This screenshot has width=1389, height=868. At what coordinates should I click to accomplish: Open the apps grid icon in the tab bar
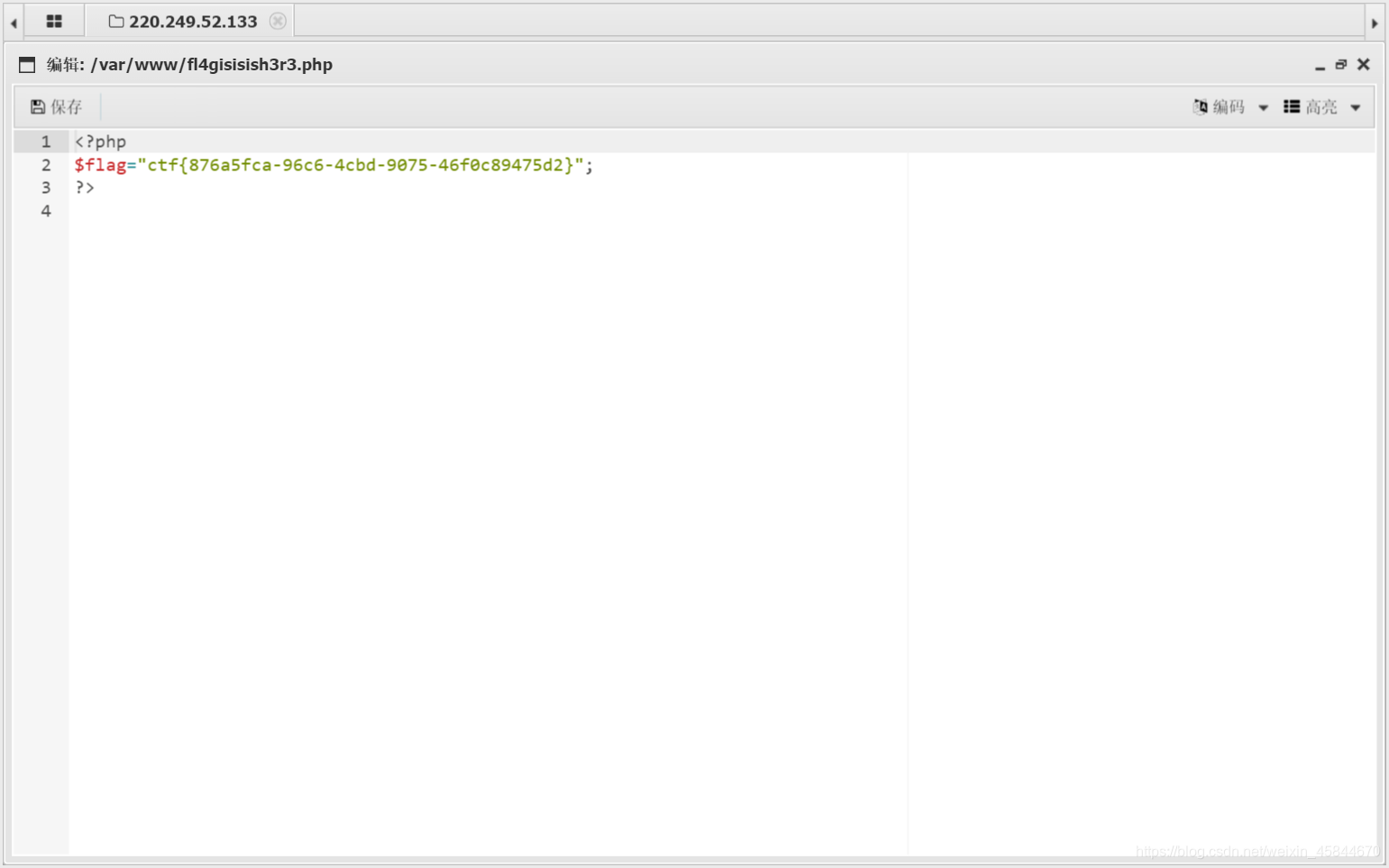(x=54, y=20)
